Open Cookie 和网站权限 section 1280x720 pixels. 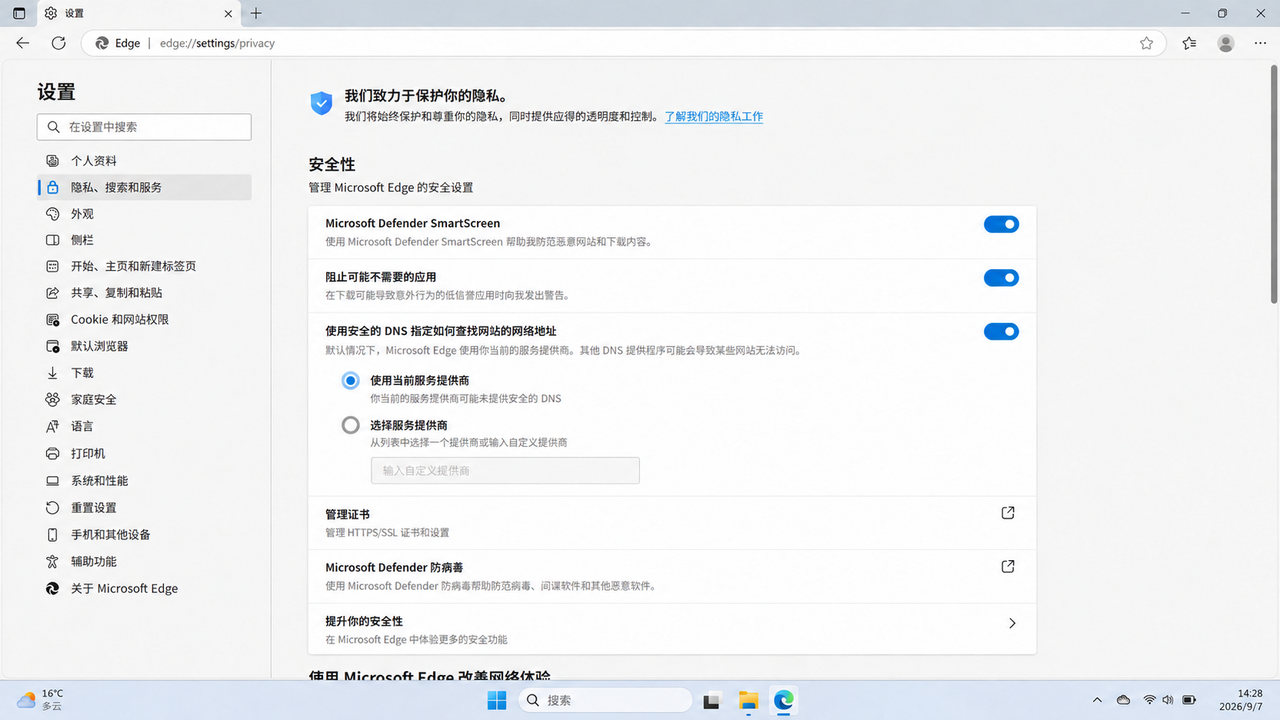pos(144,320)
